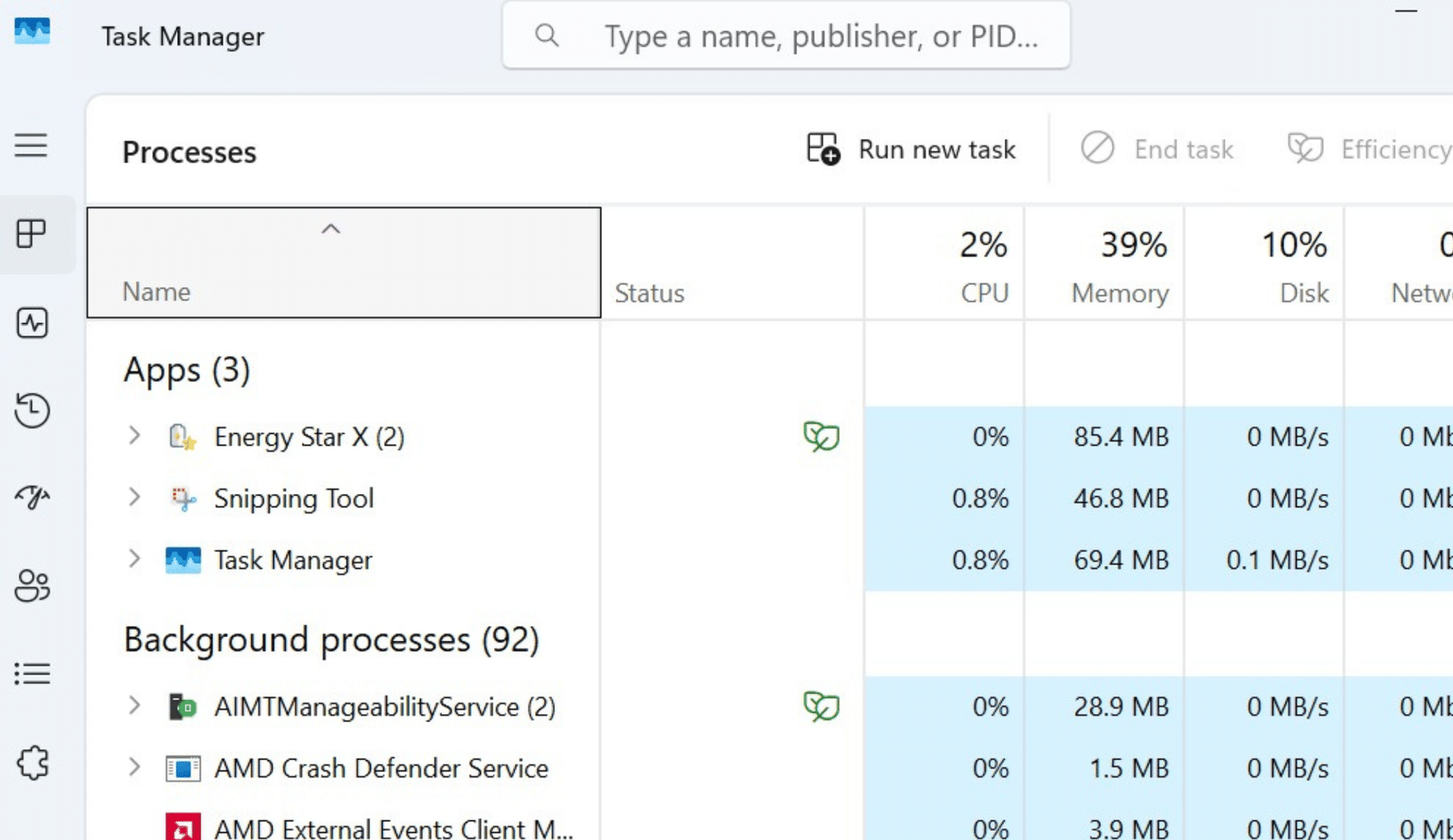Click the Processes page title
1453x840 pixels.
189,151
